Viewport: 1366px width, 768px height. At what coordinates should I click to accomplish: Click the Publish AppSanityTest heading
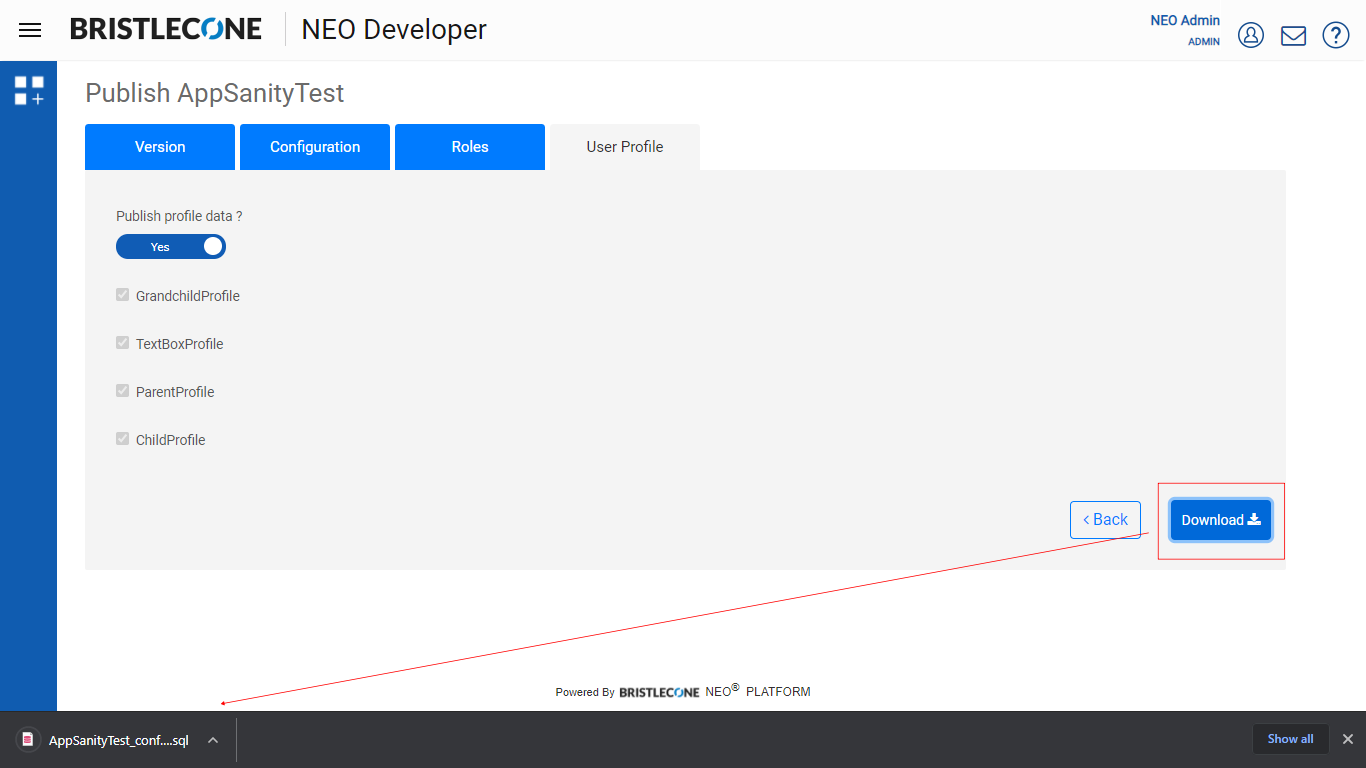(x=215, y=93)
